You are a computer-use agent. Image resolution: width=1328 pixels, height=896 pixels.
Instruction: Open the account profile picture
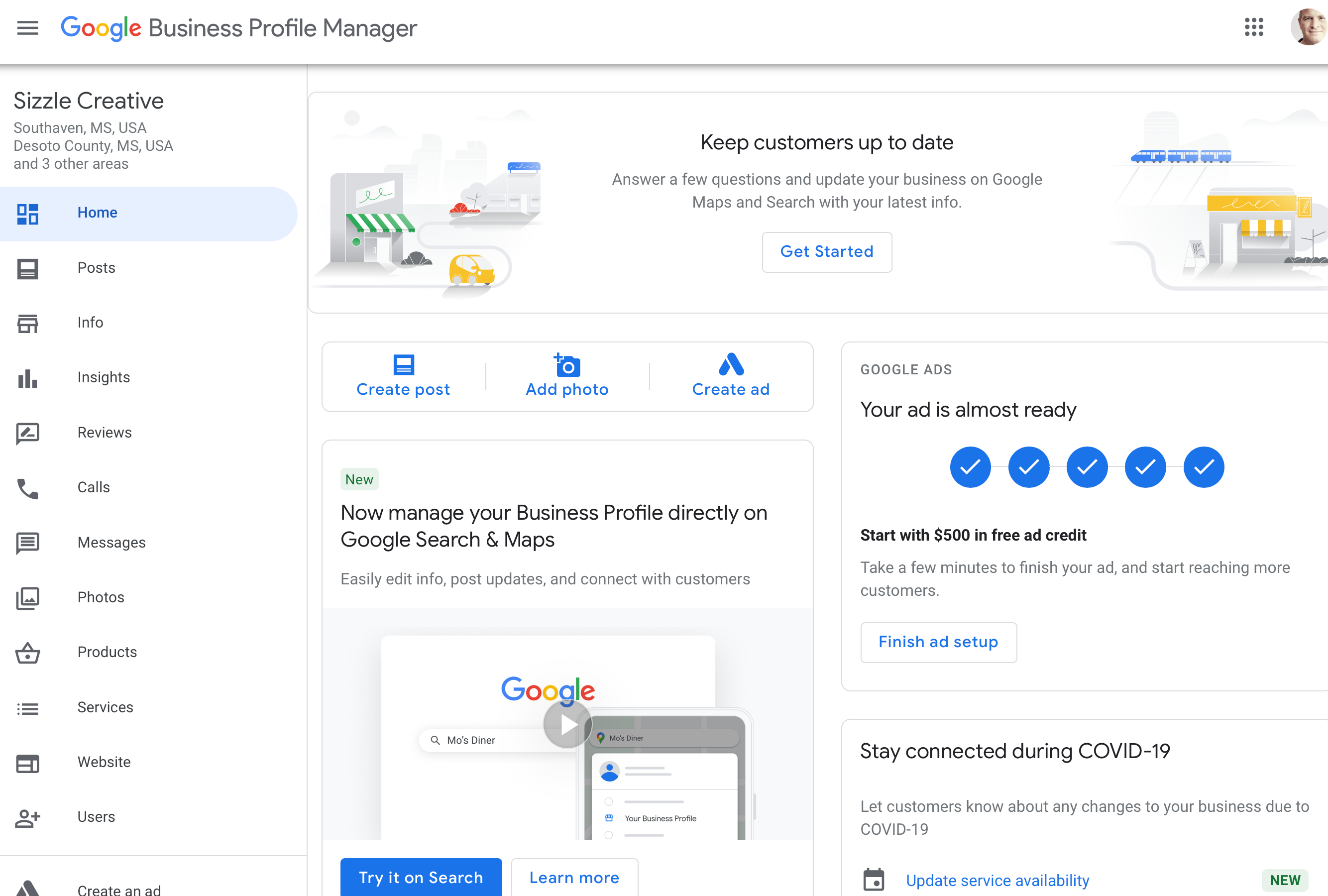tap(1309, 27)
